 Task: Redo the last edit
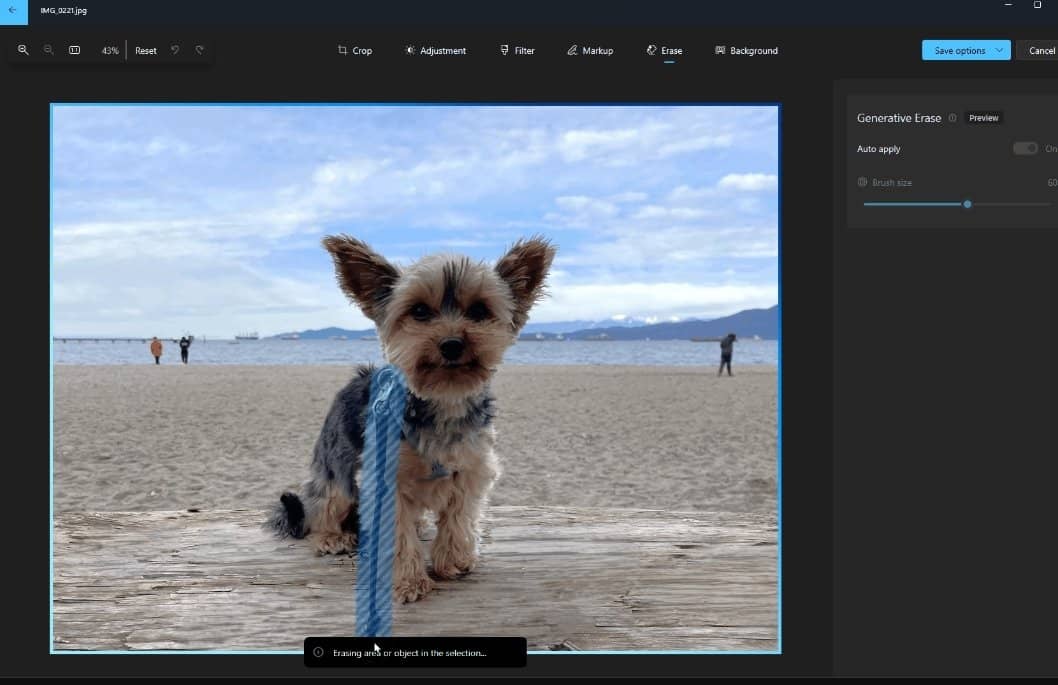200,50
